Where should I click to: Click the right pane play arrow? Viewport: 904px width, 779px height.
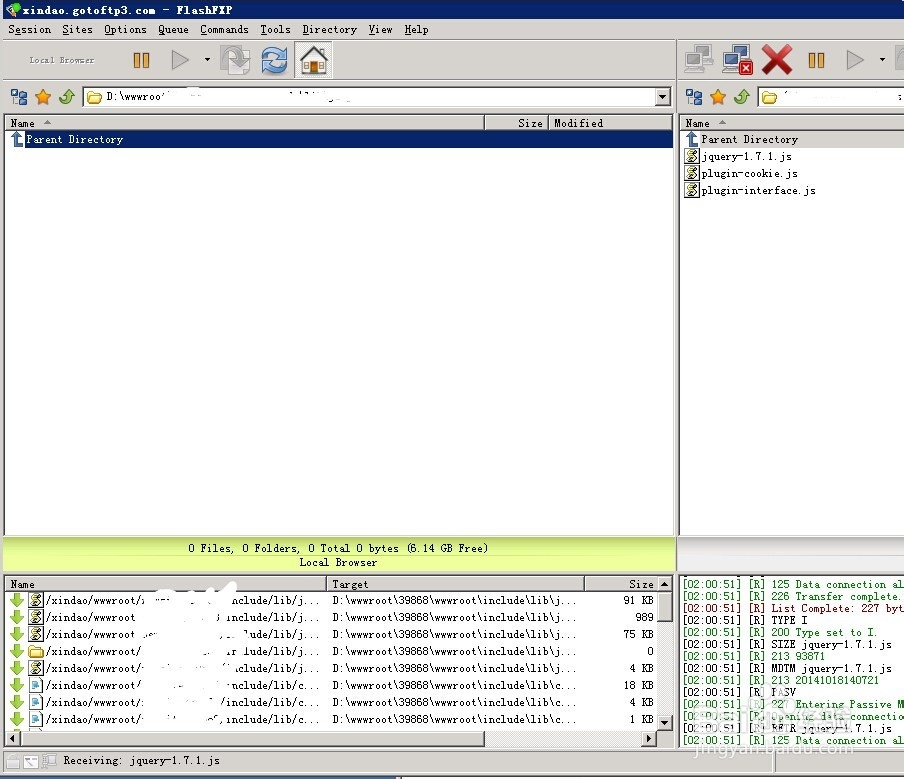[x=855, y=60]
